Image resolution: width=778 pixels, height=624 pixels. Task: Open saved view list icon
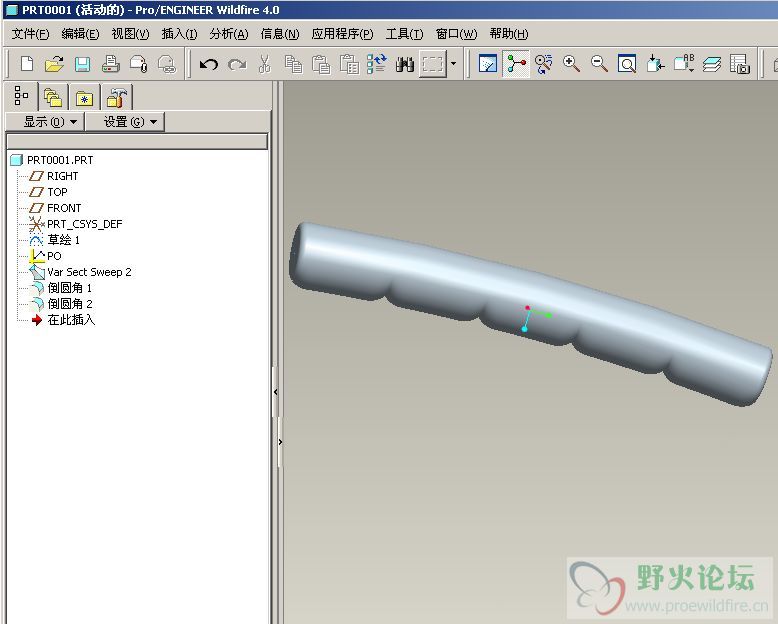click(684, 63)
